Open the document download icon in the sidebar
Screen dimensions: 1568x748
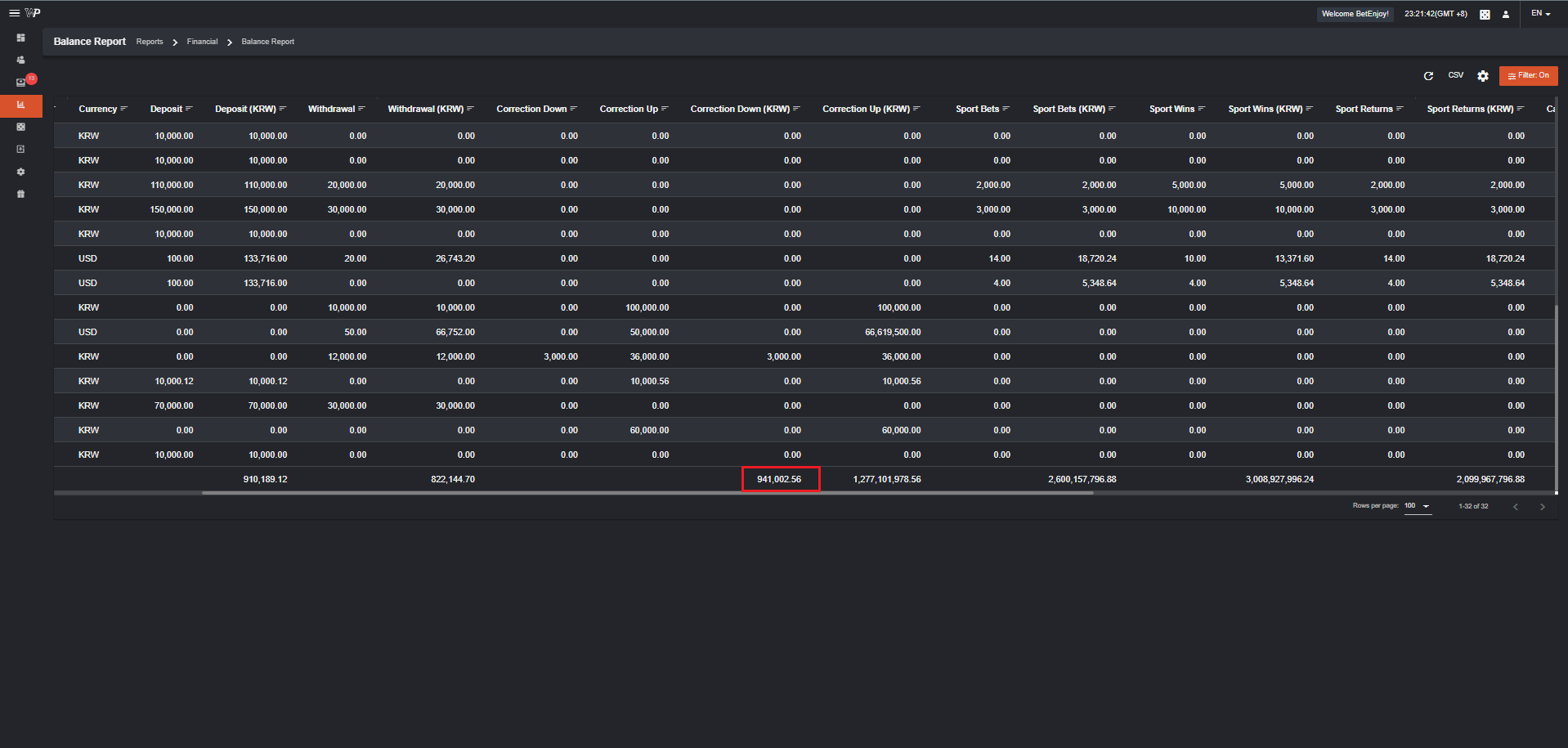pos(21,149)
